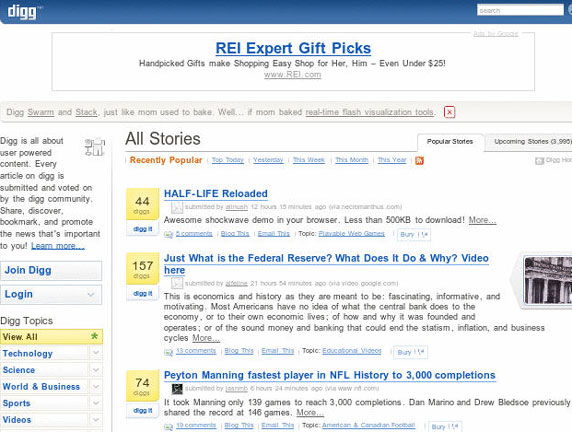Open American & Canadian Football topic link
The image size is (572, 432).
coord(368,425)
